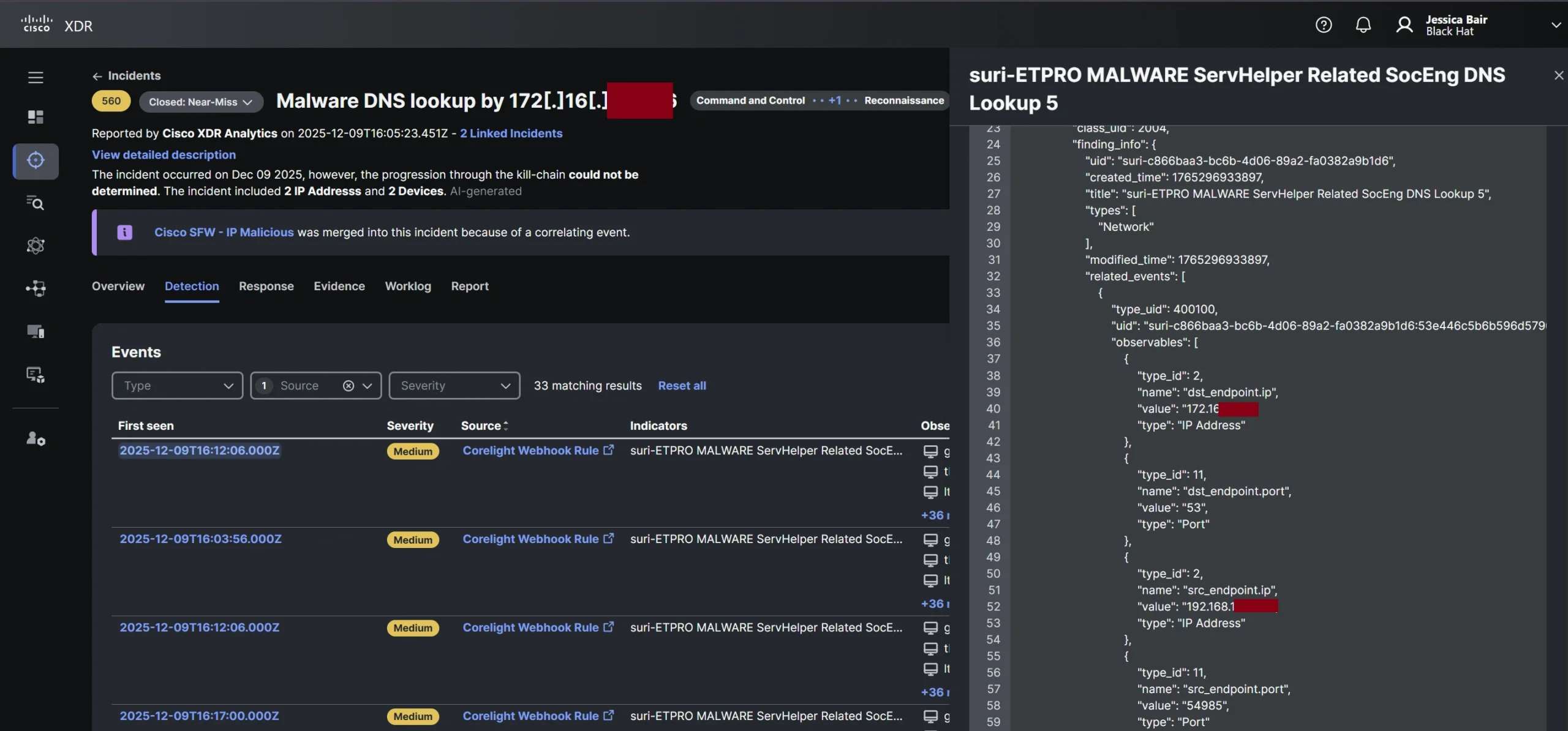Open external link icon beside first Corelight Webhook Rule
The width and height of the screenshot is (1568, 731).
[608, 450]
